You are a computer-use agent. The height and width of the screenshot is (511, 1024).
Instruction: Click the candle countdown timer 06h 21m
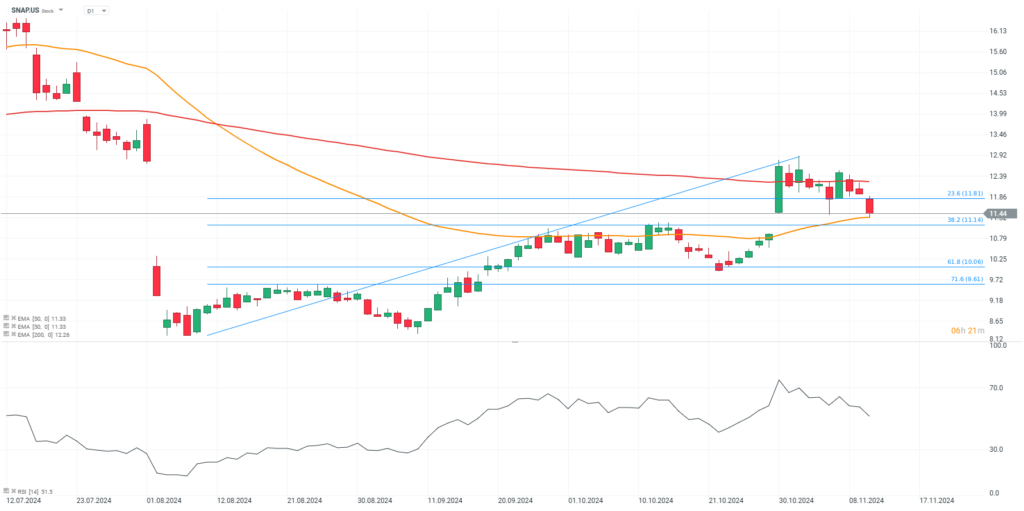coord(968,331)
